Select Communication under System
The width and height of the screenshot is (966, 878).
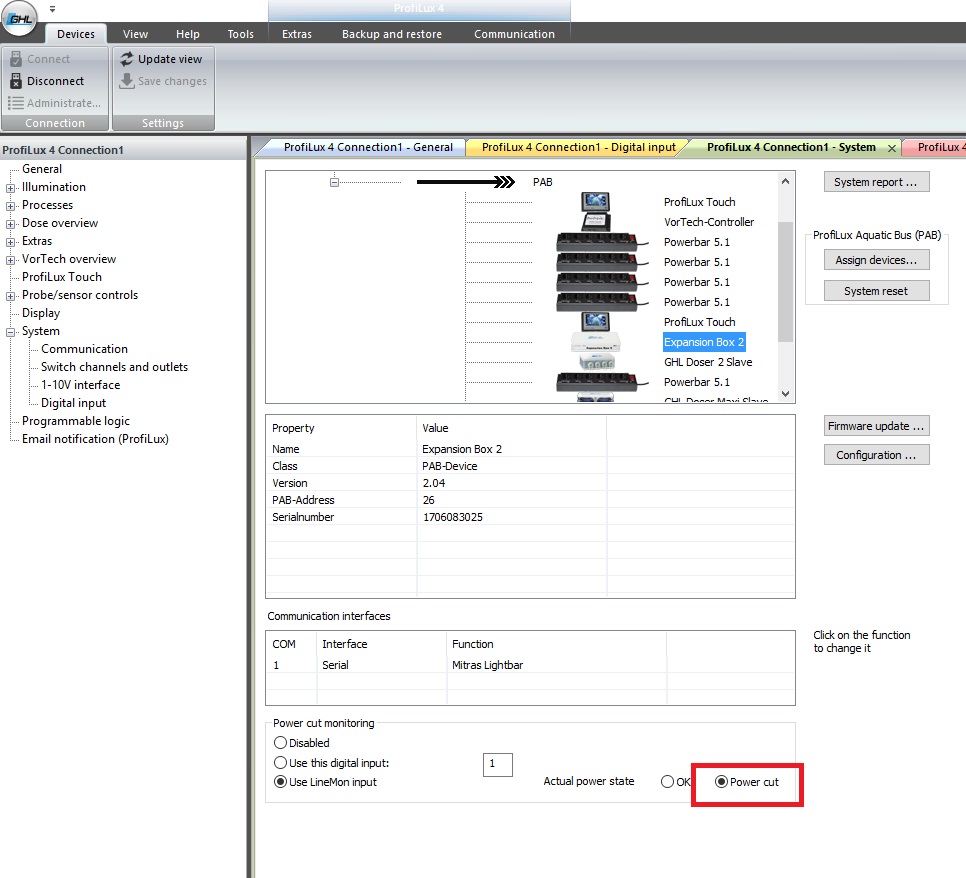(x=84, y=349)
